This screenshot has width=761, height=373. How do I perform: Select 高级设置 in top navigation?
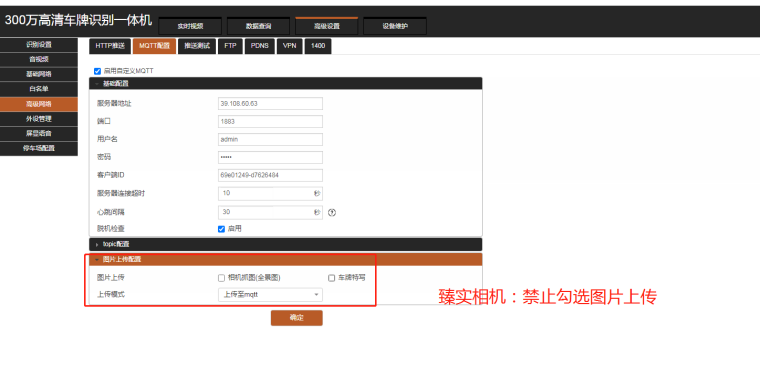pos(327,26)
